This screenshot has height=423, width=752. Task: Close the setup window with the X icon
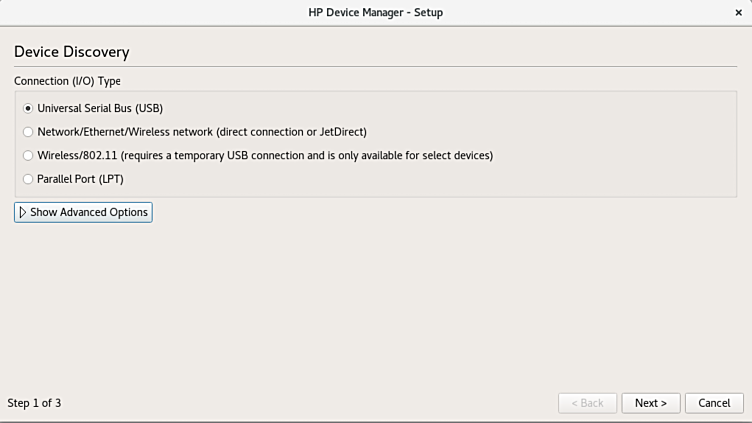738,12
